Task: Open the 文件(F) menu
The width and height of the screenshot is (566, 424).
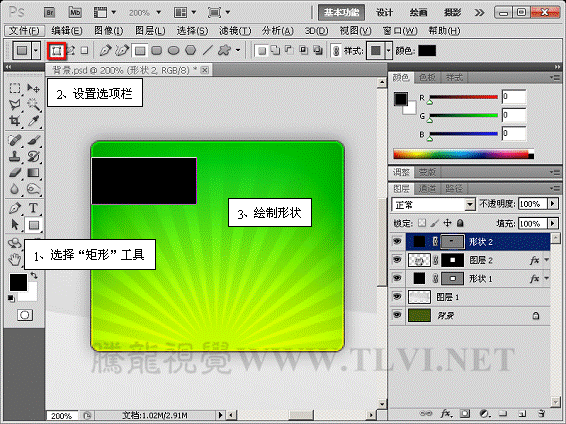Action: click(x=25, y=31)
